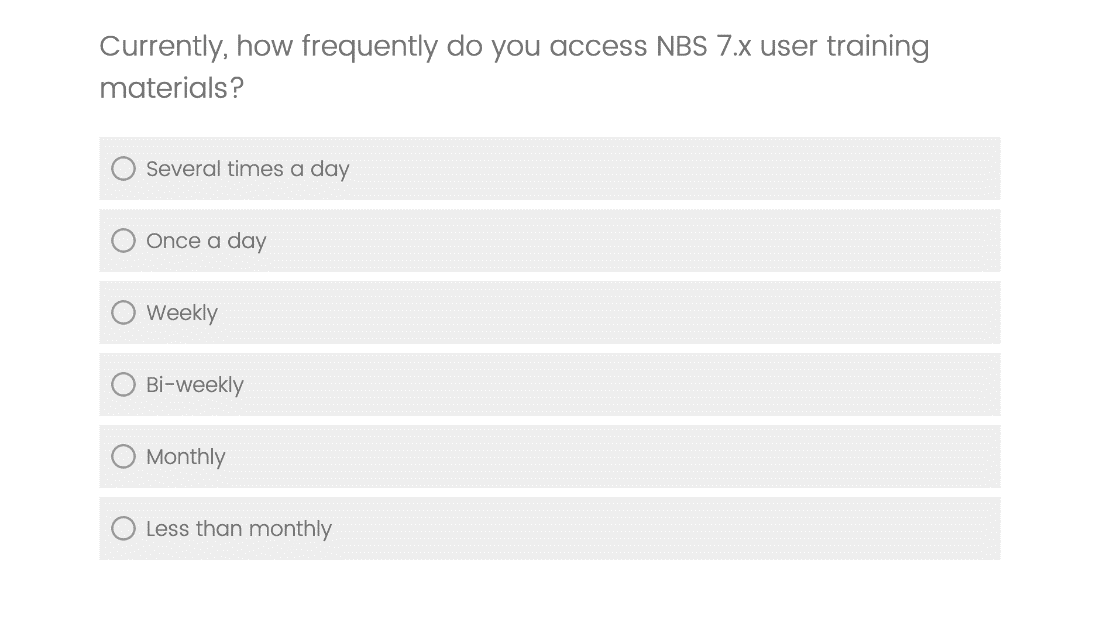Click the "Several times a day" label text
1100x619 pixels.
pos(247,169)
